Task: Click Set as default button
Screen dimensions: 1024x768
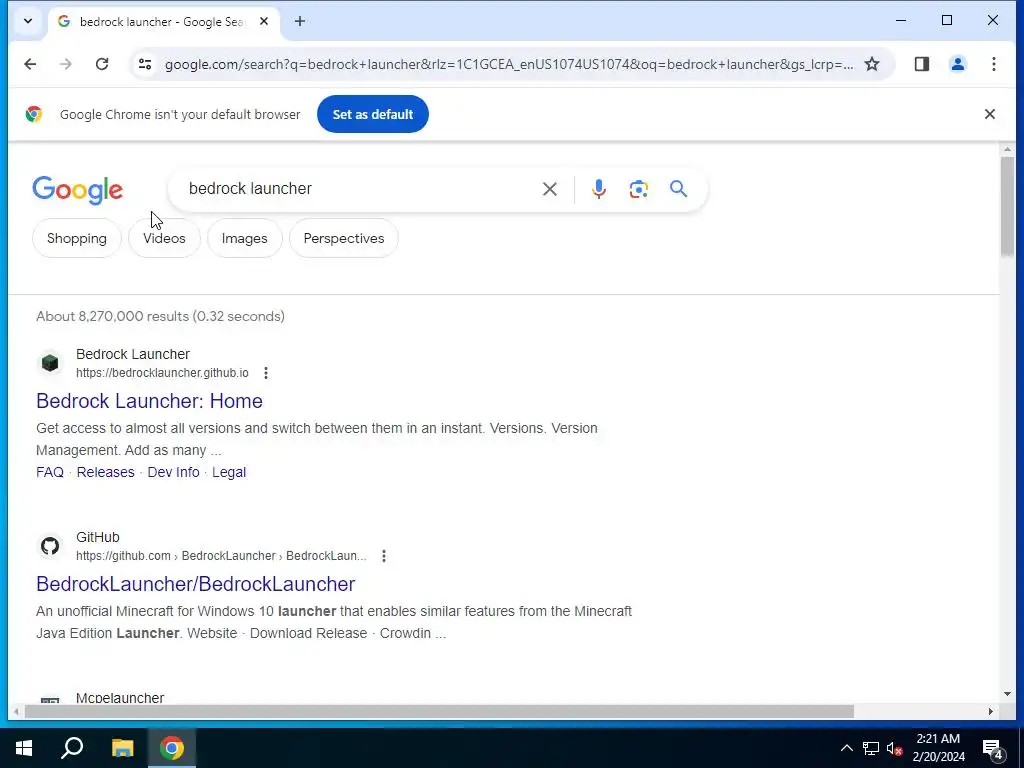Action: (x=373, y=114)
